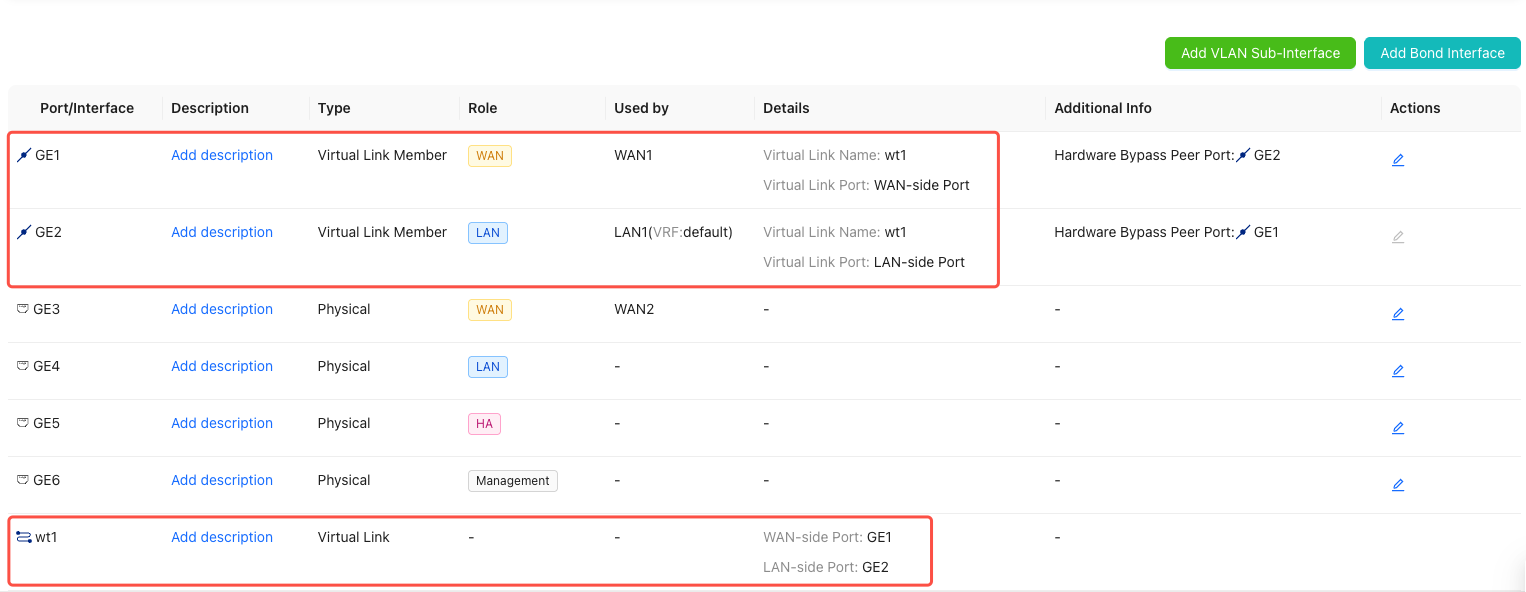Click the Add Bond Interface button
This screenshot has width=1526, height=592.
tap(1442, 53)
